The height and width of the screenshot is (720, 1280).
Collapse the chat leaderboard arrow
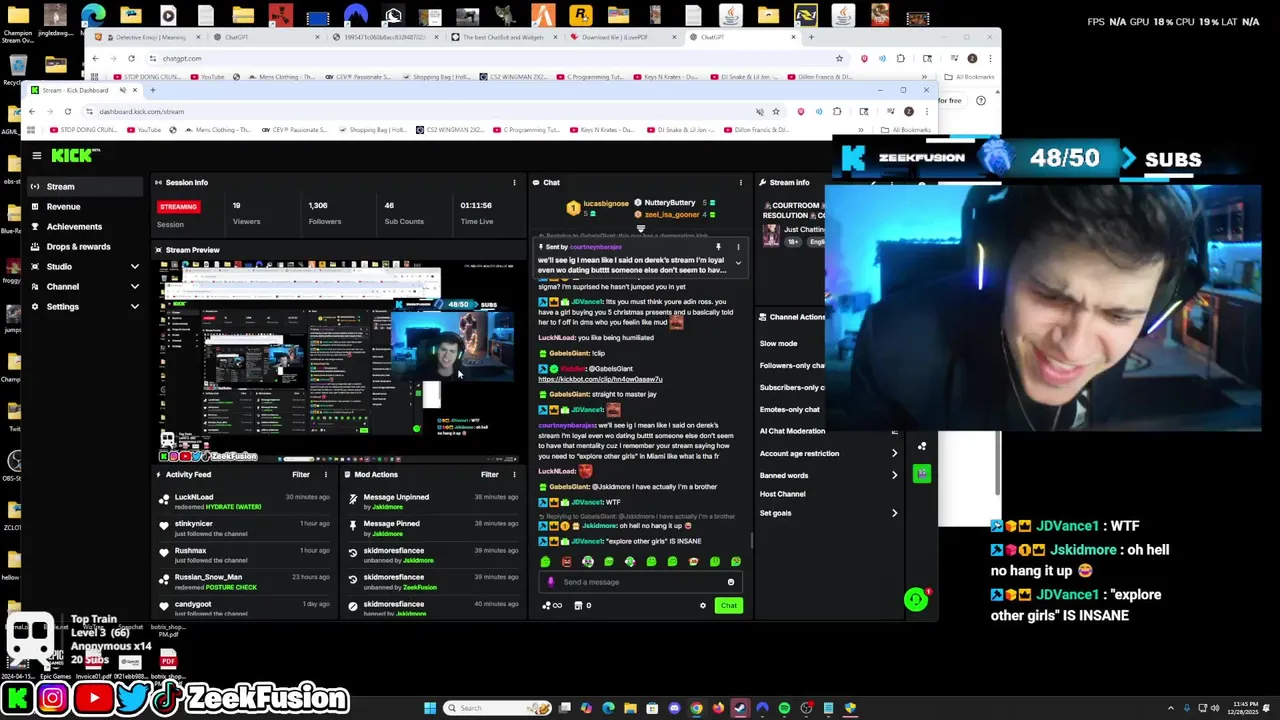[640, 228]
